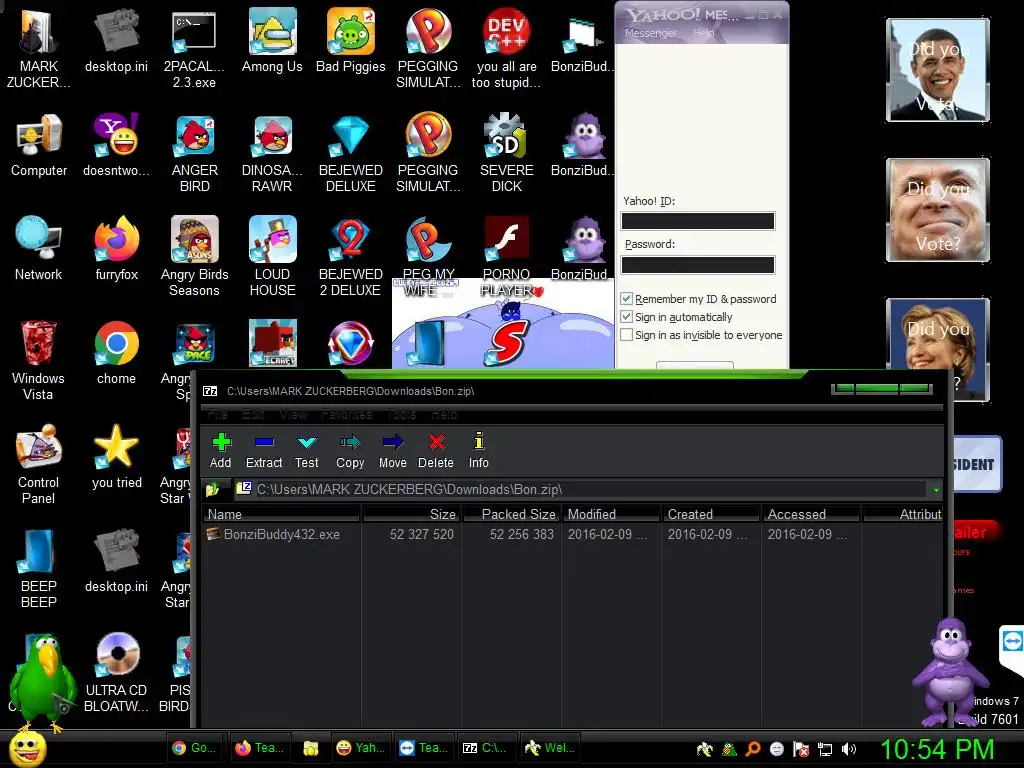The height and width of the screenshot is (768, 1024).
Task: Select the you tried star icon
Action: [x=117, y=456]
